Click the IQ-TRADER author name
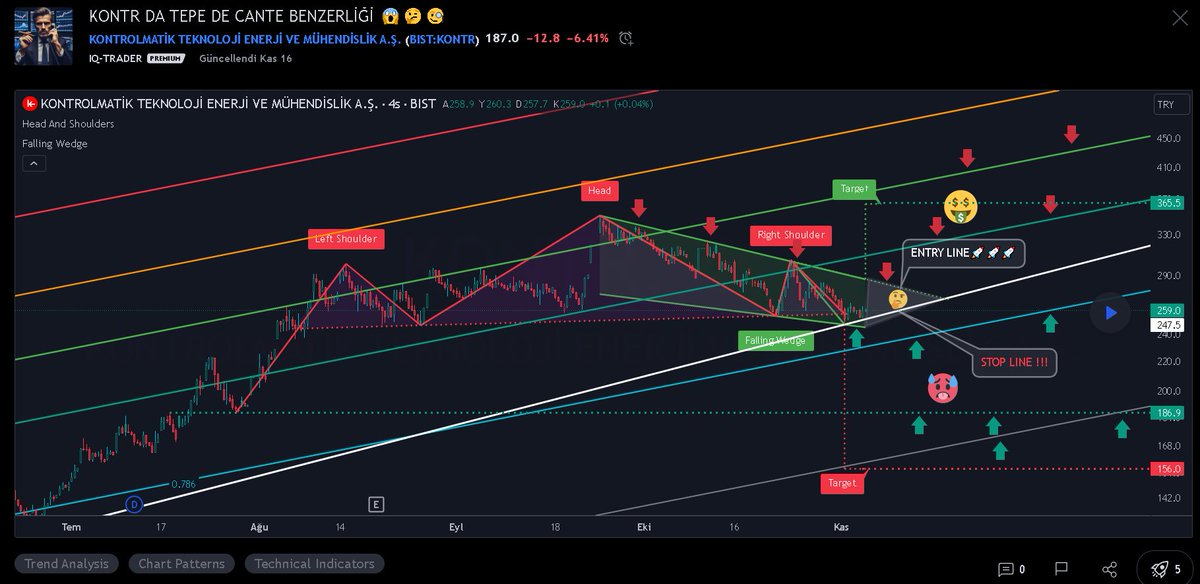This screenshot has width=1200, height=584. click(116, 59)
